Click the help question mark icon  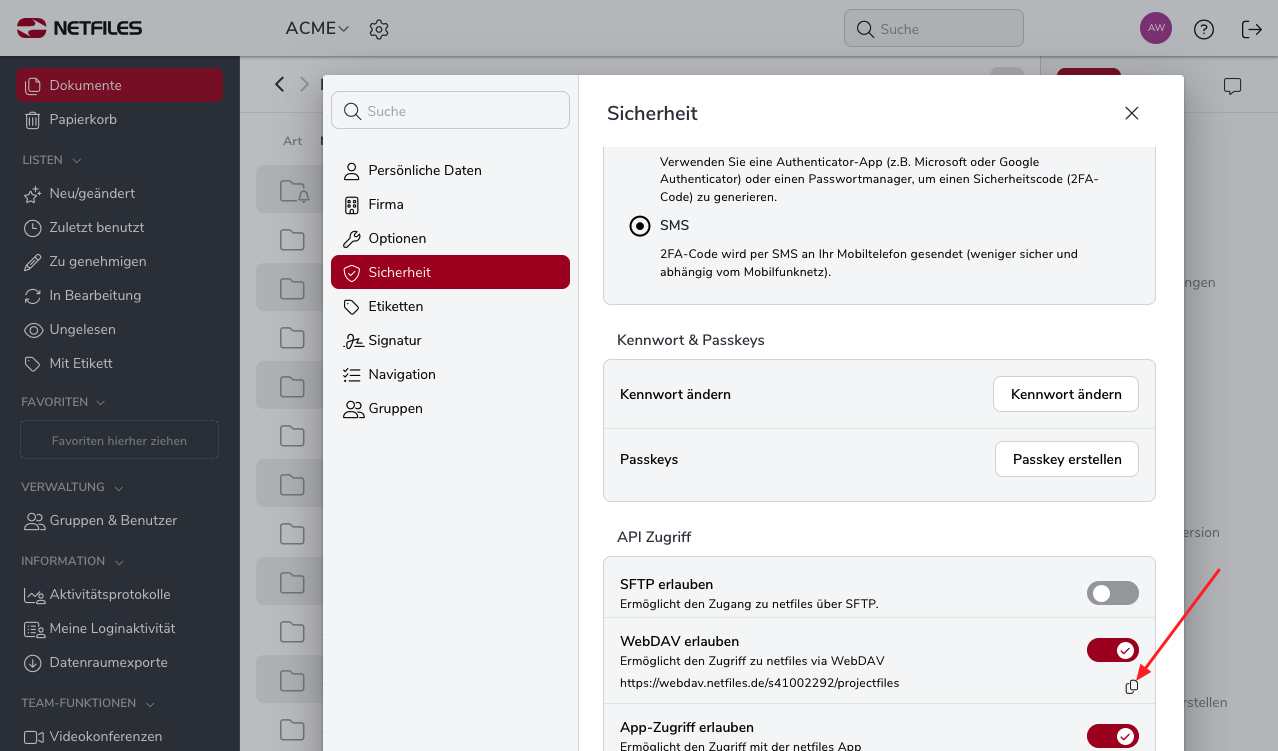(x=1204, y=29)
